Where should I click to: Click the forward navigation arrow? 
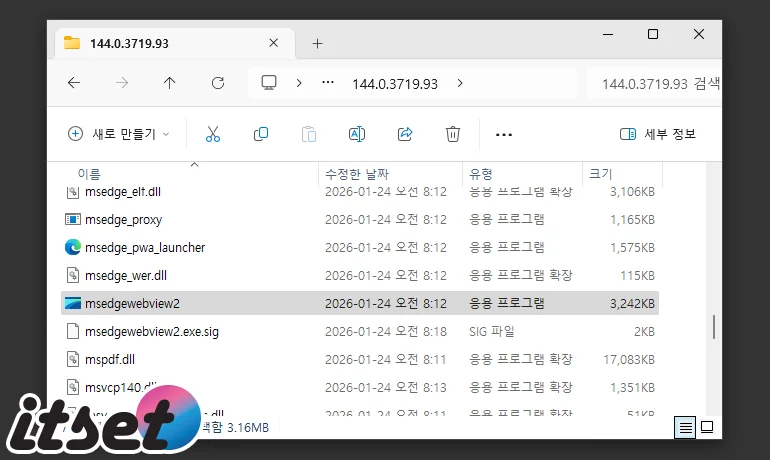122,83
